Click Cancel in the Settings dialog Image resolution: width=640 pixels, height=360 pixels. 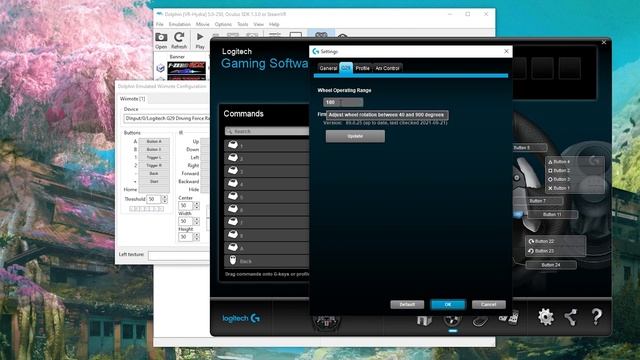[489, 304]
